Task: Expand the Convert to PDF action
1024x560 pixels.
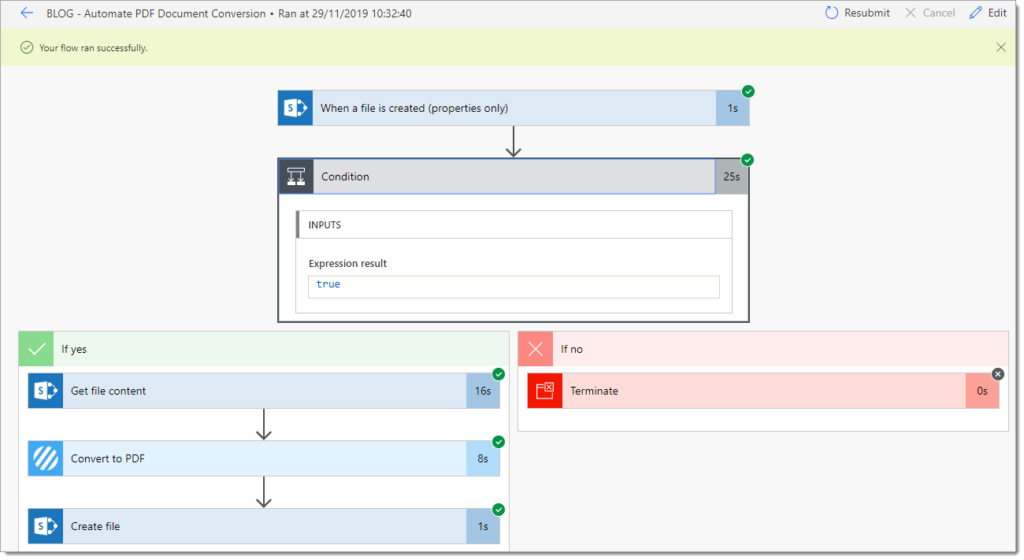Action: click(264, 458)
